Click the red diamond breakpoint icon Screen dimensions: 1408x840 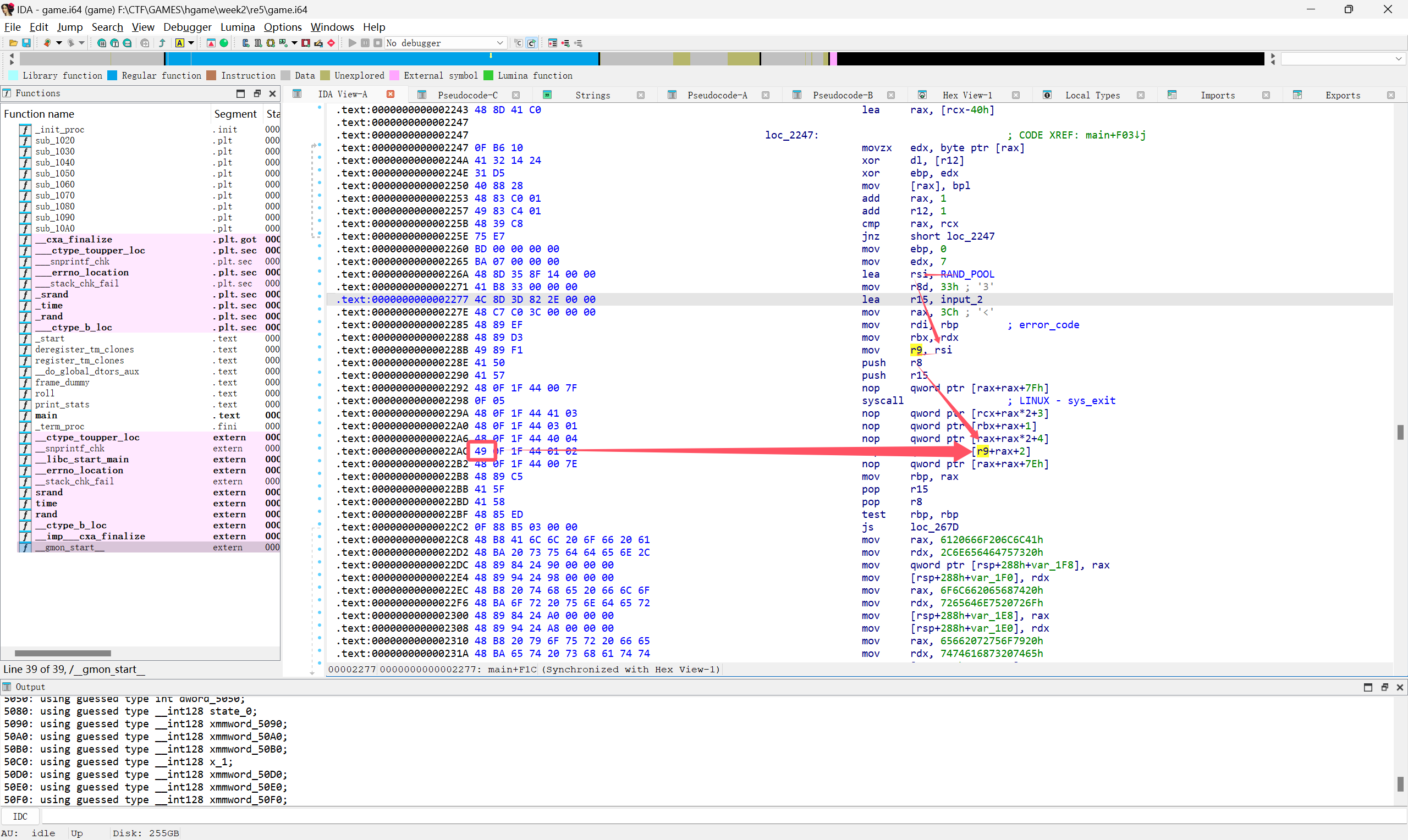331,43
